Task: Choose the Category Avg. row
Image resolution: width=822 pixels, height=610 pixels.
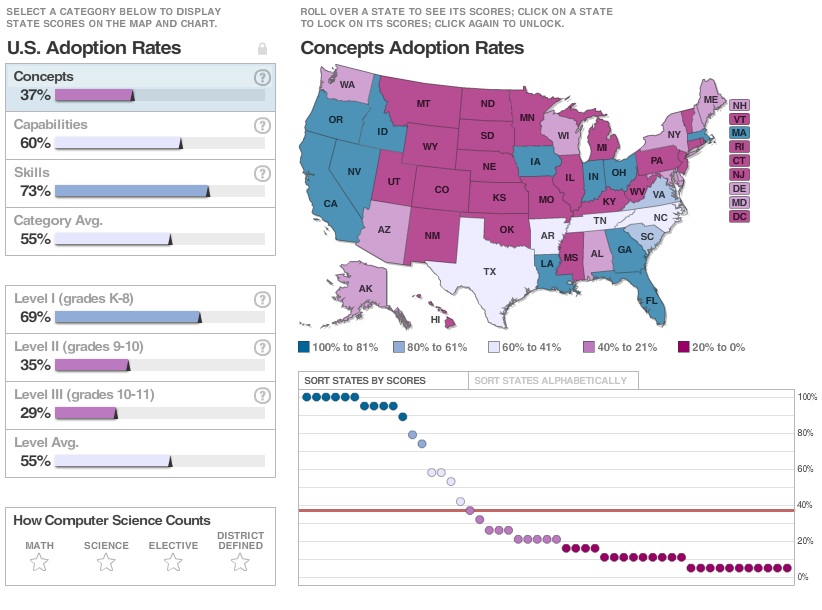Action: pyautogui.click(x=140, y=231)
